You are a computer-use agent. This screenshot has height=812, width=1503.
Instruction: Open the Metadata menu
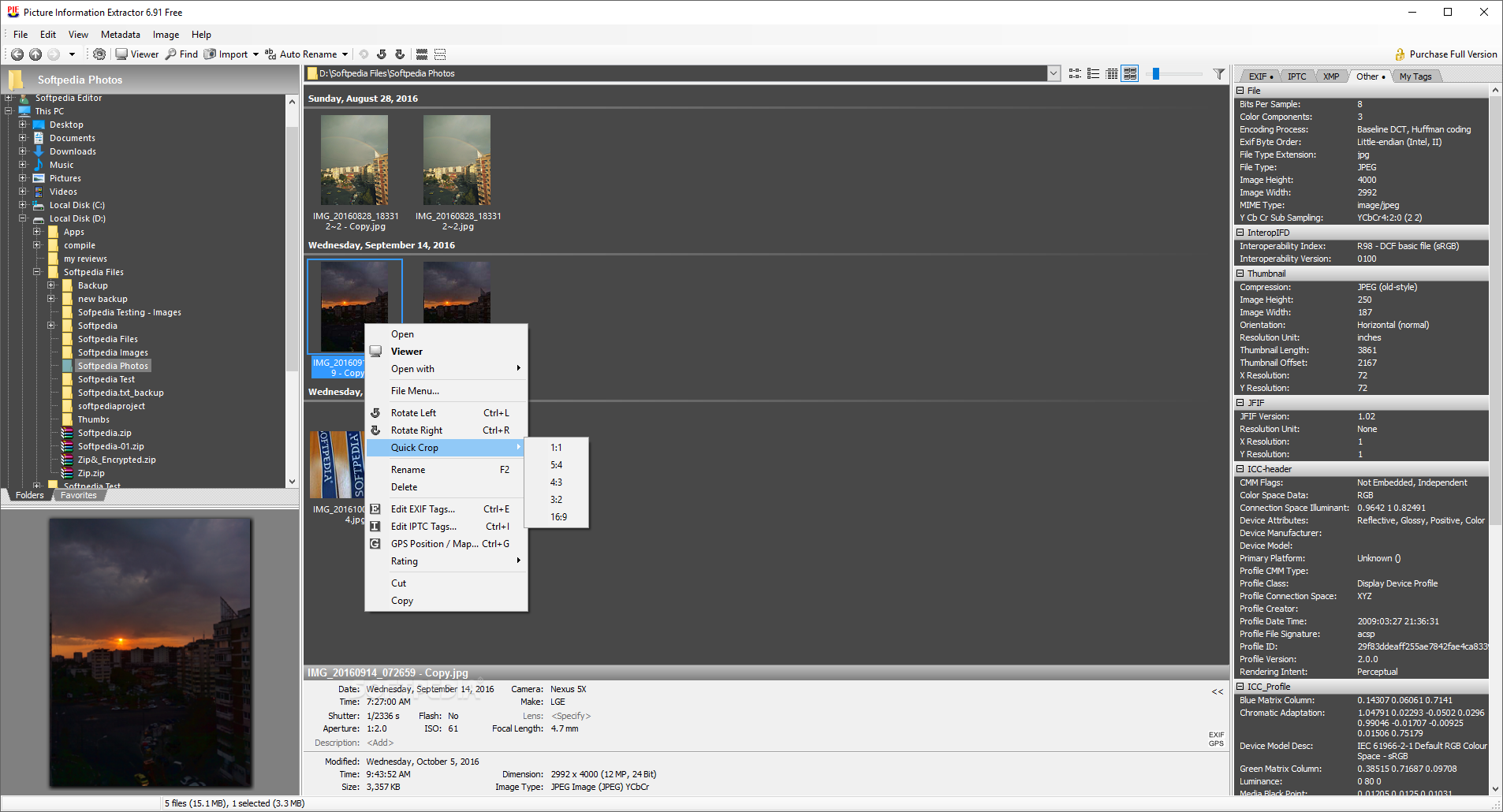point(121,35)
